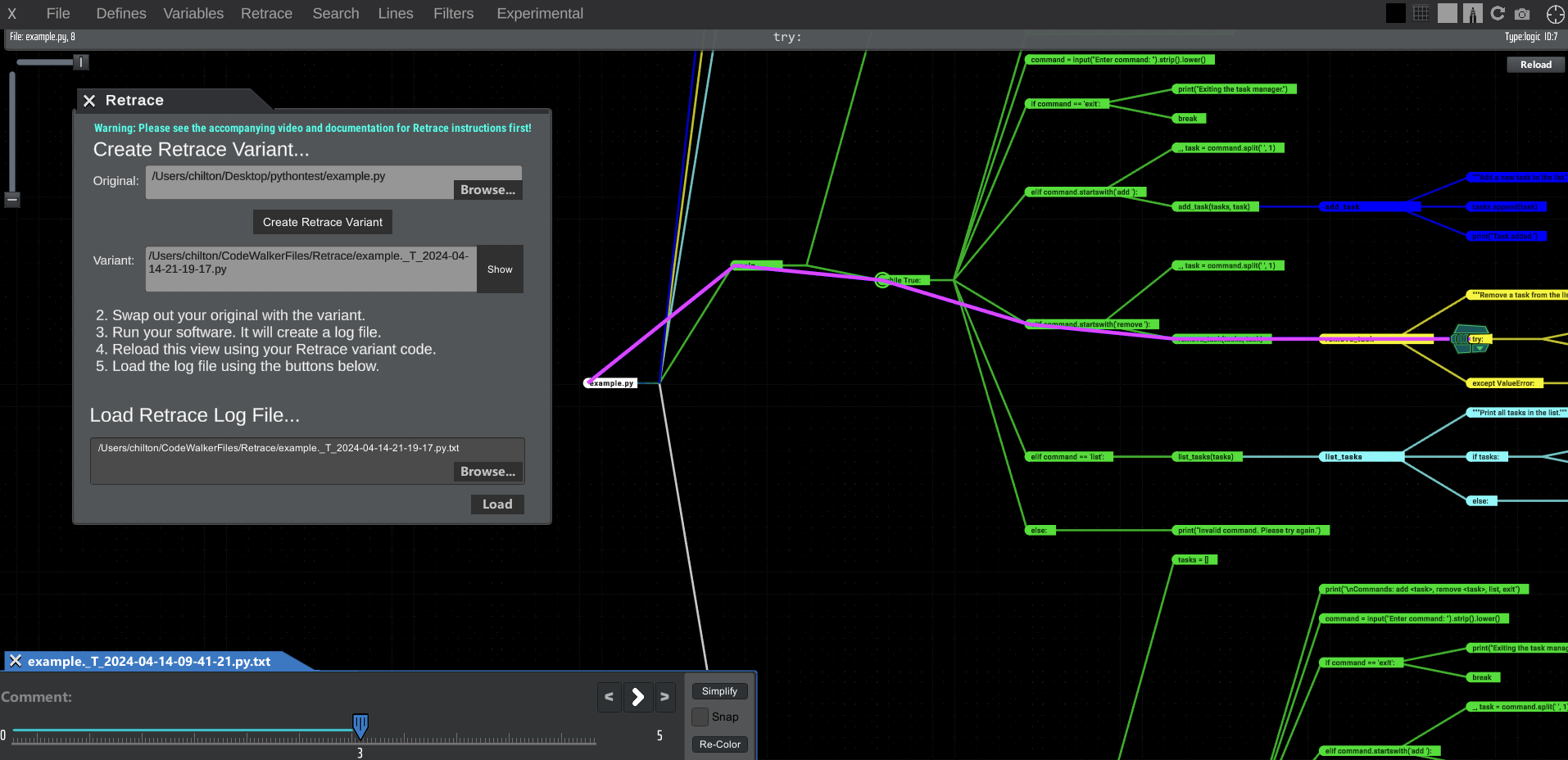Enable the Snap checkbox

(700, 717)
